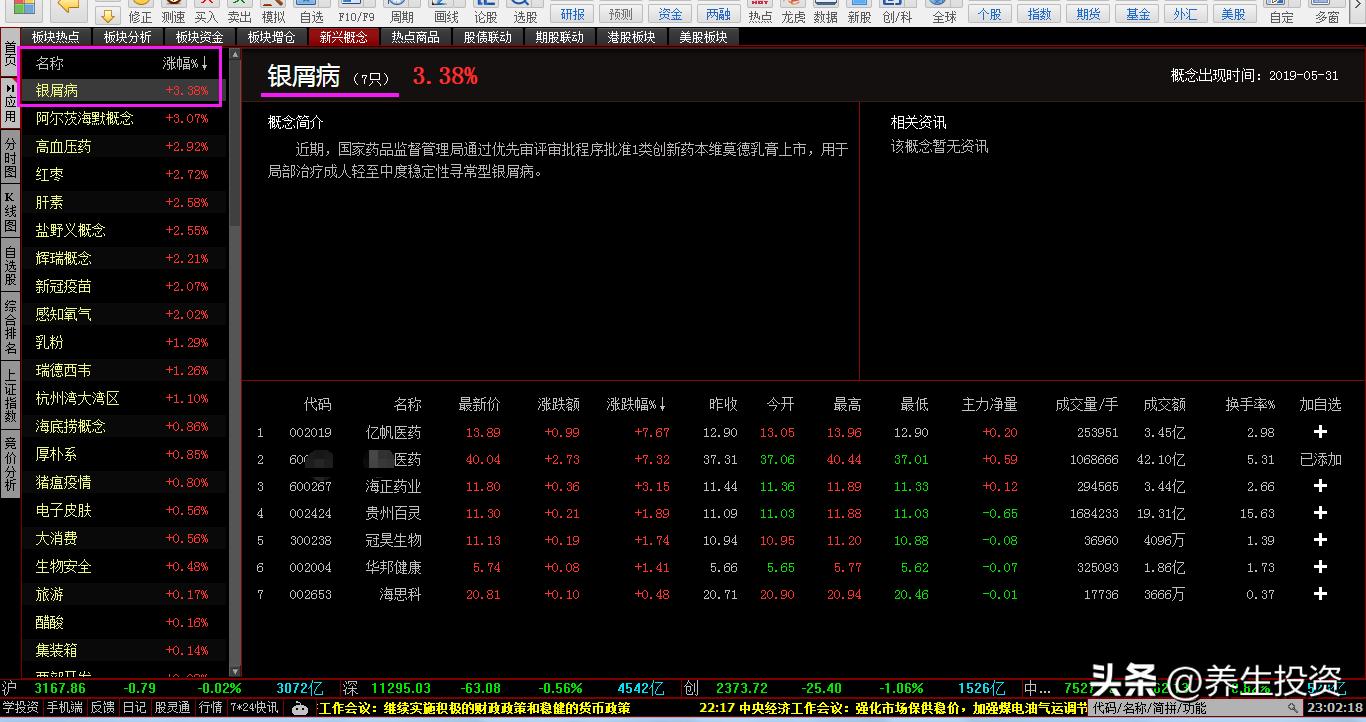Open the 模拟 simulated trading tool
Image resolution: width=1366 pixels, height=722 pixels.
pos(273,12)
